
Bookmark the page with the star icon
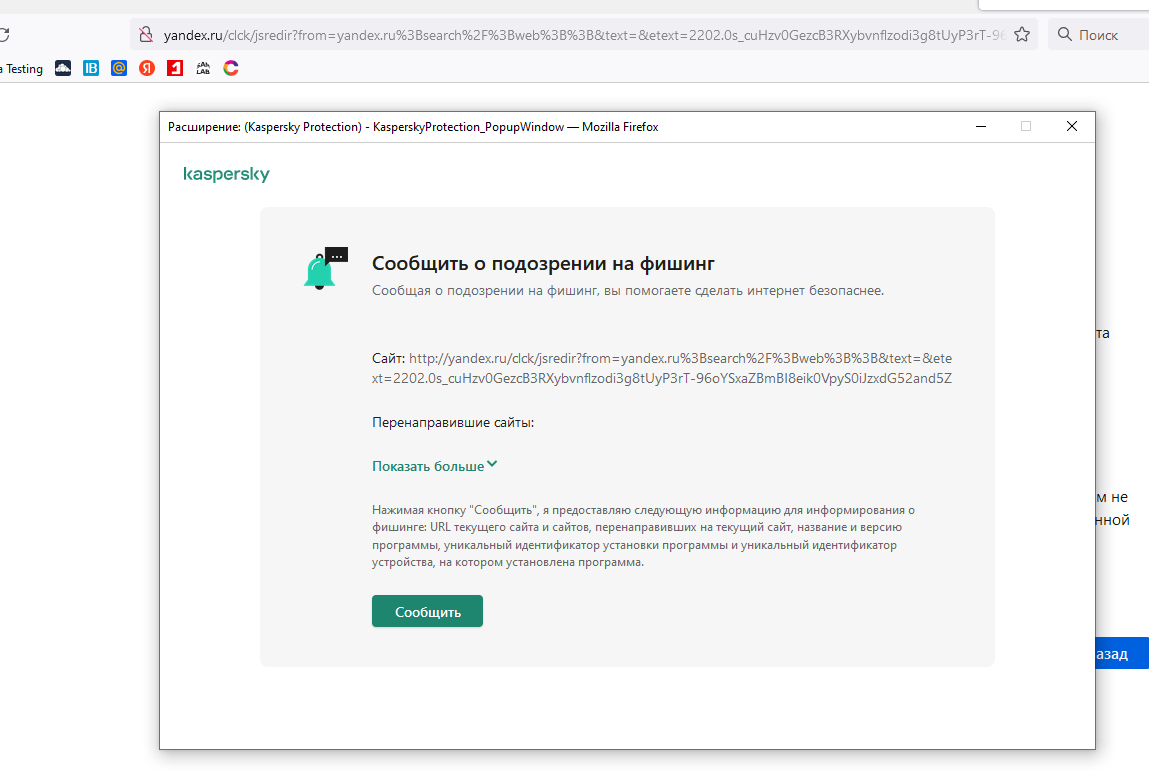pyautogui.click(x=1022, y=34)
